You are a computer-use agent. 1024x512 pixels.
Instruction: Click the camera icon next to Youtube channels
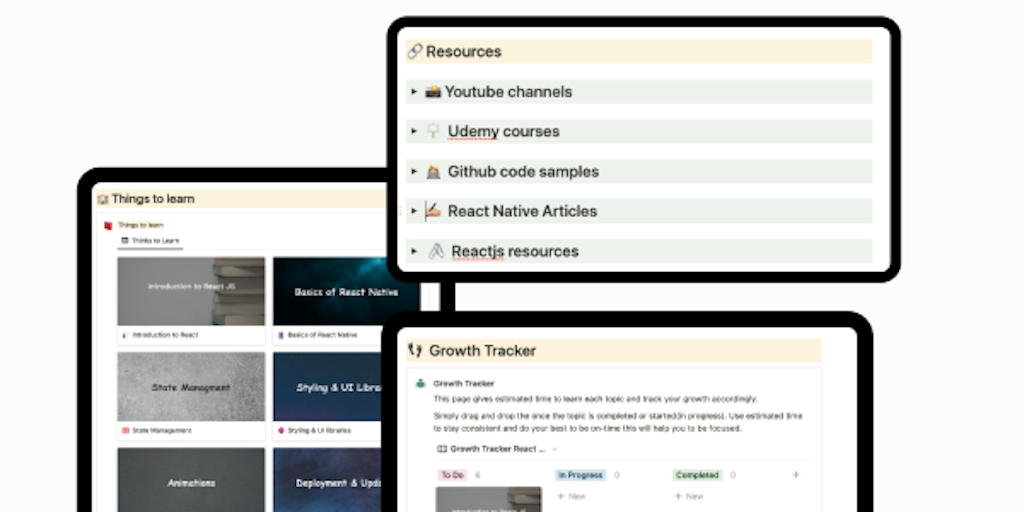click(433, 92)
